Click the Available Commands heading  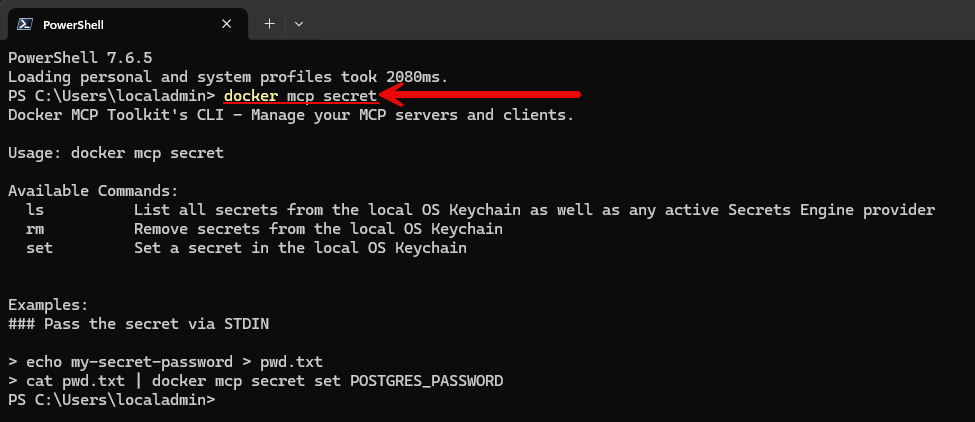coord(93,191)
